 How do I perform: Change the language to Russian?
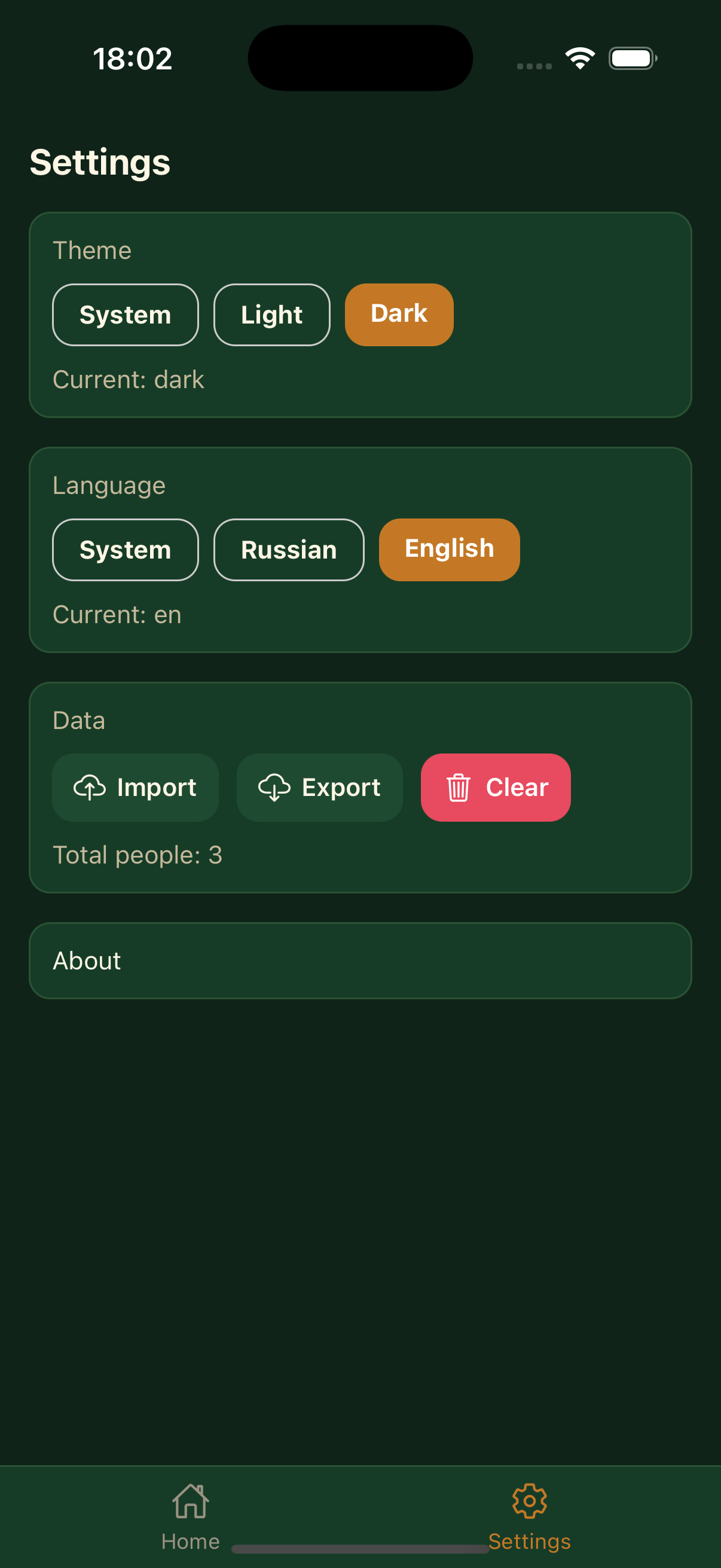pyautogui.click(x=288, y=550)
